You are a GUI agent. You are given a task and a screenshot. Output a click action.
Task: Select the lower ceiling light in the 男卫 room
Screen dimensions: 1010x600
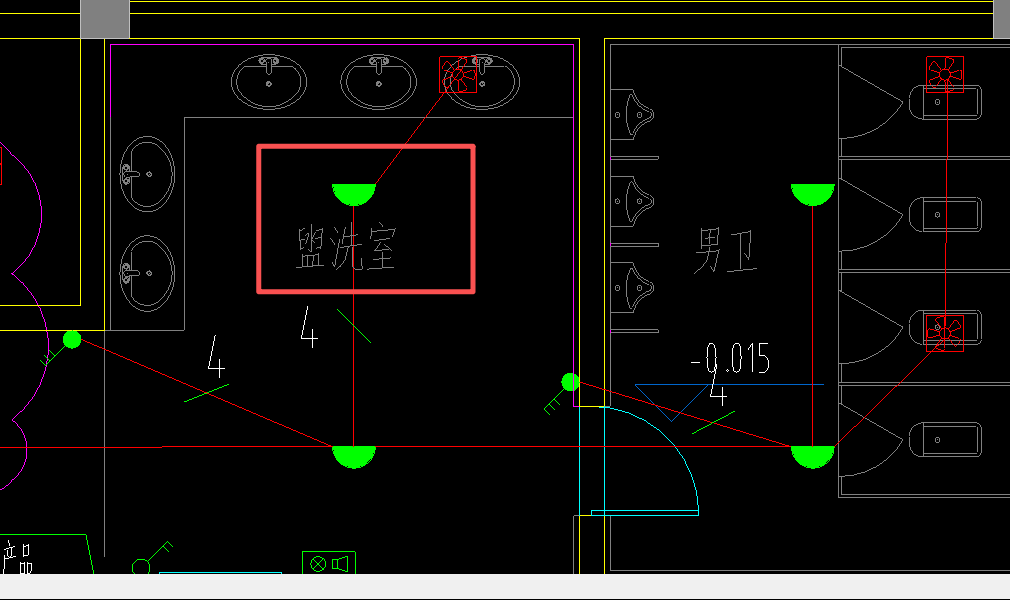point(812,457)
